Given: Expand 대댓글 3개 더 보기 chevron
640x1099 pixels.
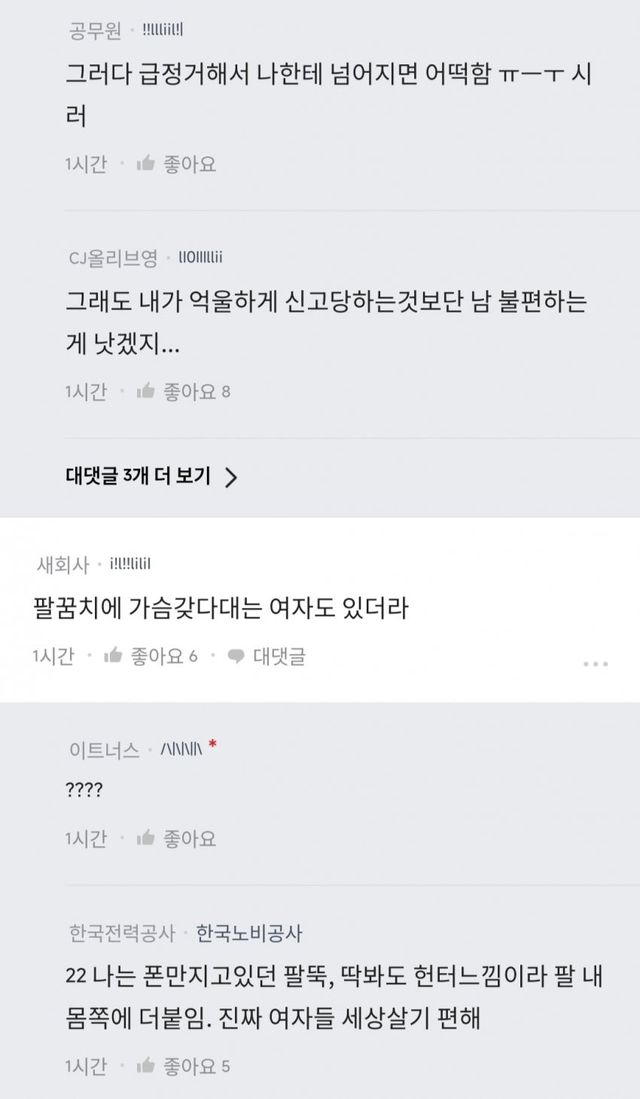Looking at the screenshot, I should click(x=231, y=477).
